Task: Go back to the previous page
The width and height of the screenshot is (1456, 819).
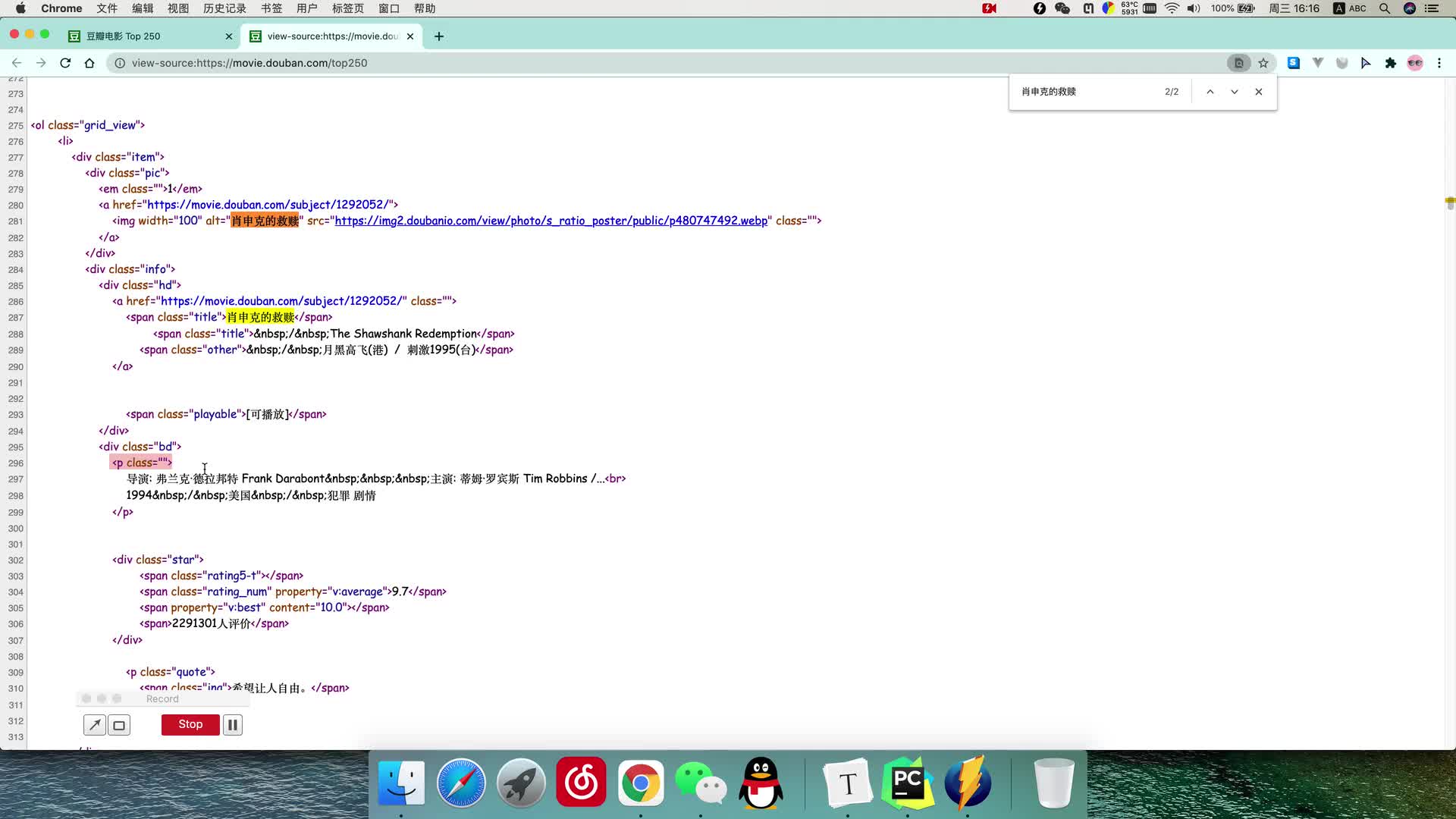Action: (17, 63)
